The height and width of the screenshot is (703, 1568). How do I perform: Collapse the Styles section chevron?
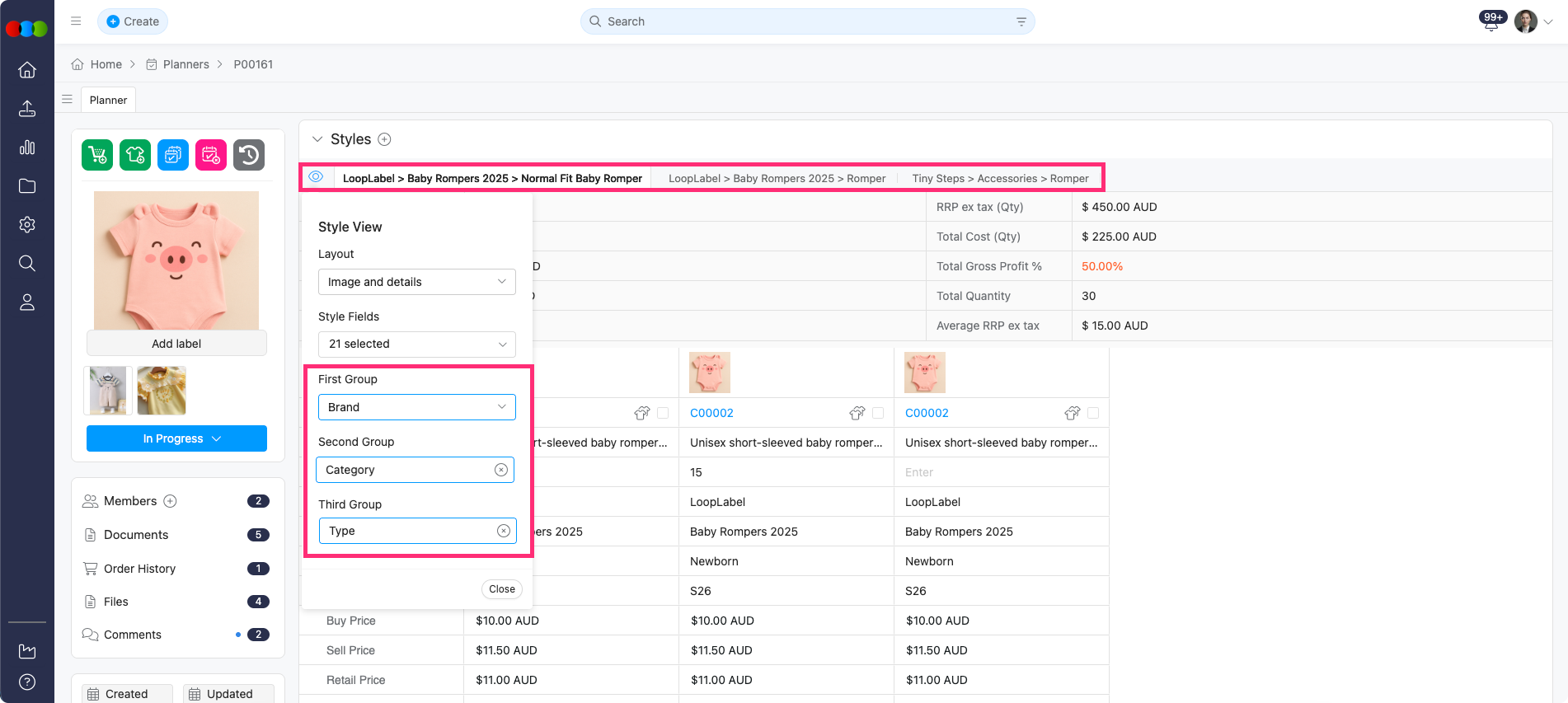(x=317, y=139)
